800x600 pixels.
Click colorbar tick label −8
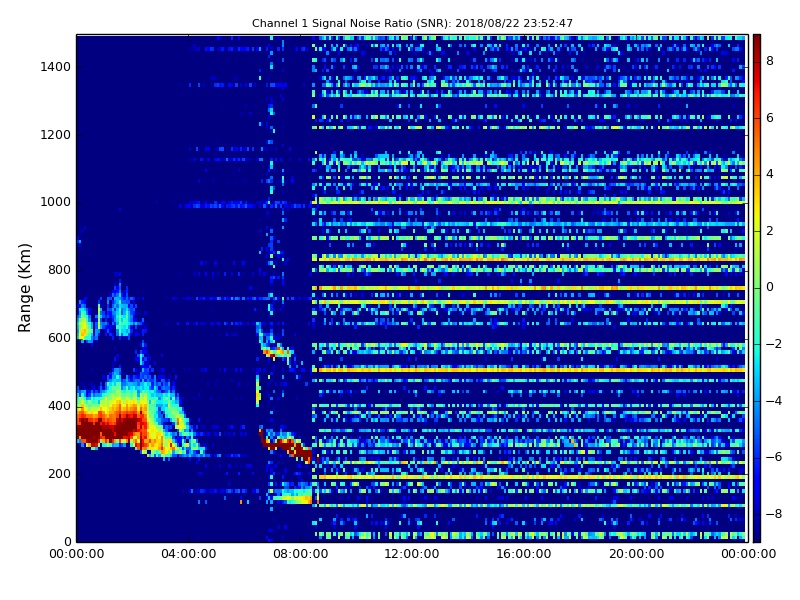click(774, 514)
